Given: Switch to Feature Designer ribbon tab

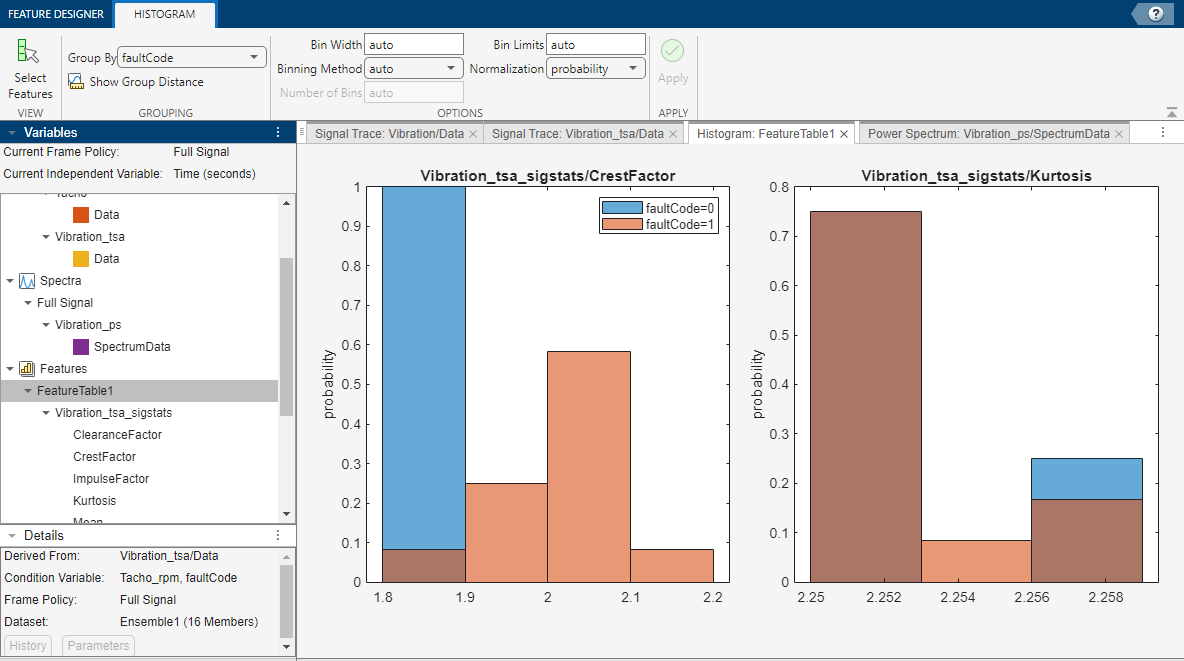Looking at the screenshot, I should point(56,14).
